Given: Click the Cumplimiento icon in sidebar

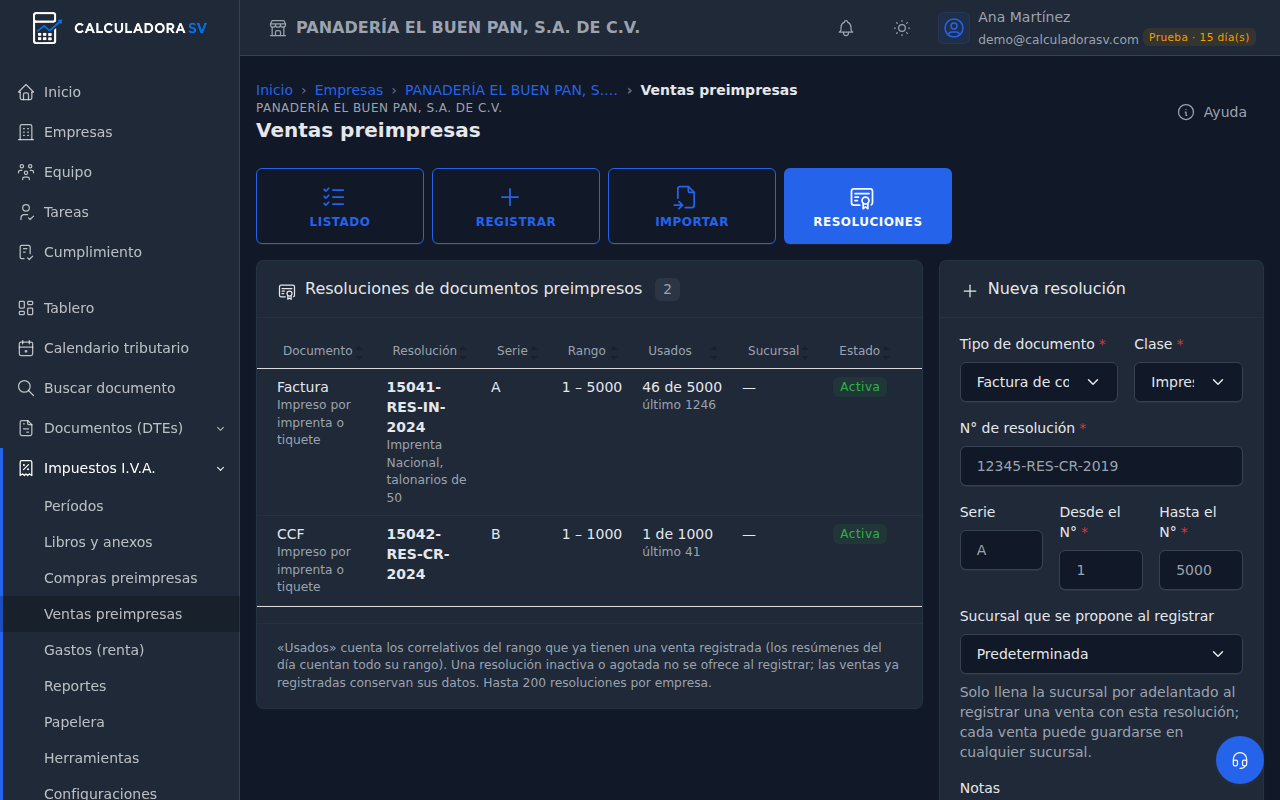Looking at the screenshot, I should click(x=26, y=252).
